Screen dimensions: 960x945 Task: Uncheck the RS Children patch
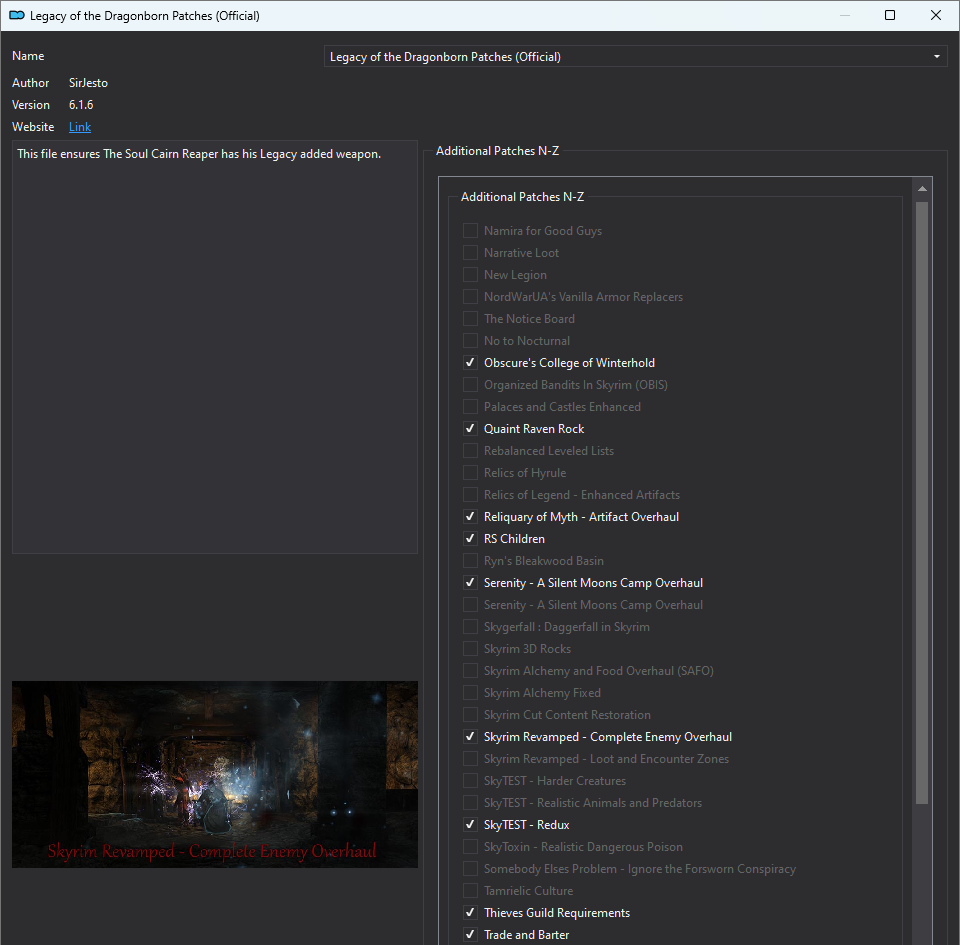click(x=470, y=539)
